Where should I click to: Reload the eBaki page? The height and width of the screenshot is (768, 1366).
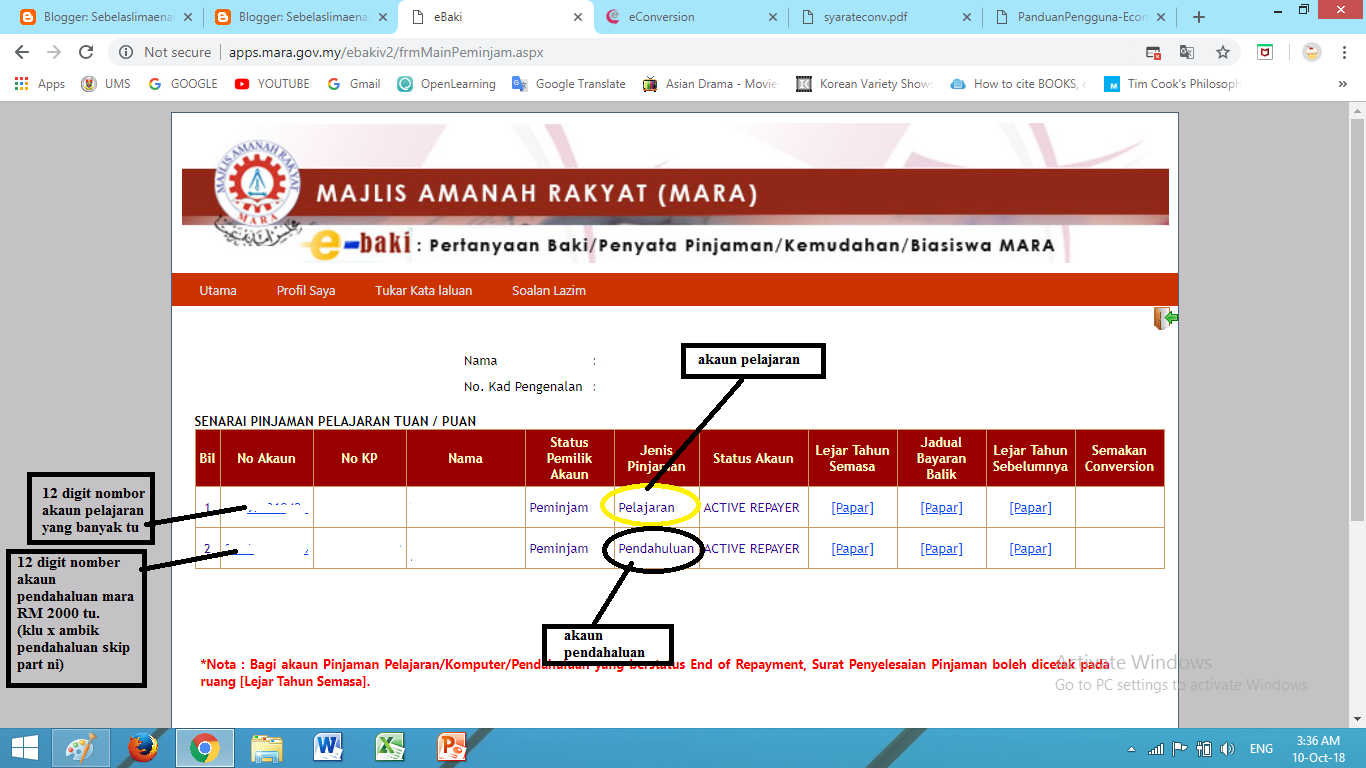(86, 52)
